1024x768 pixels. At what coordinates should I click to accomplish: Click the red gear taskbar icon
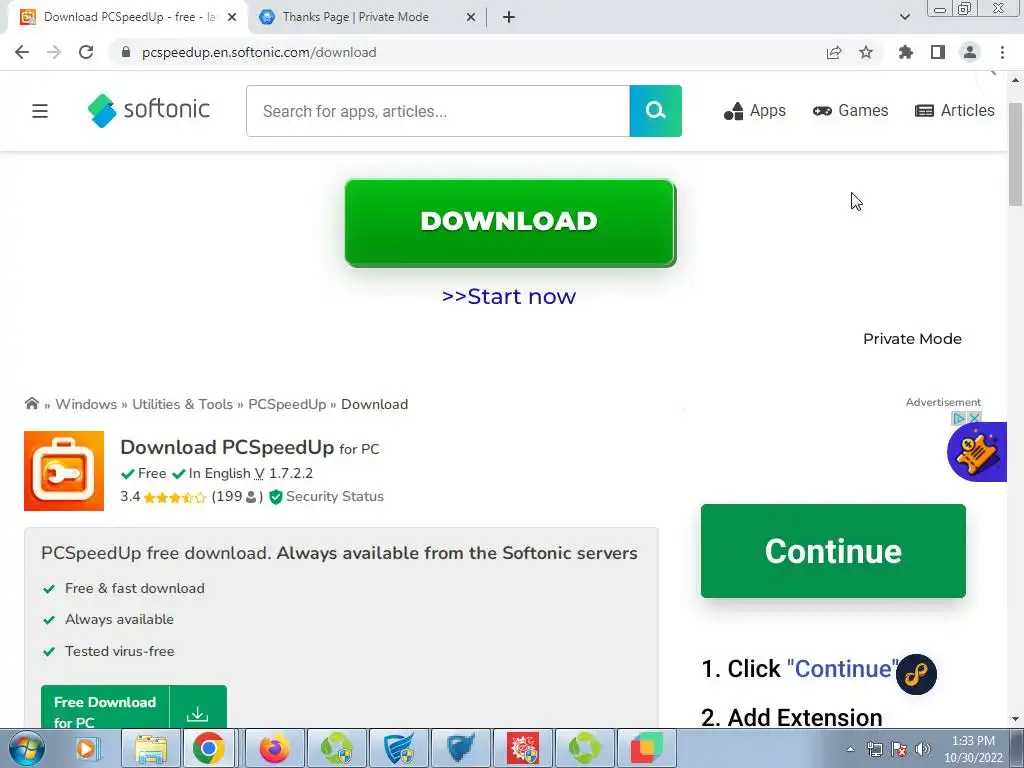pyautogui.click(x=523, y=748)
